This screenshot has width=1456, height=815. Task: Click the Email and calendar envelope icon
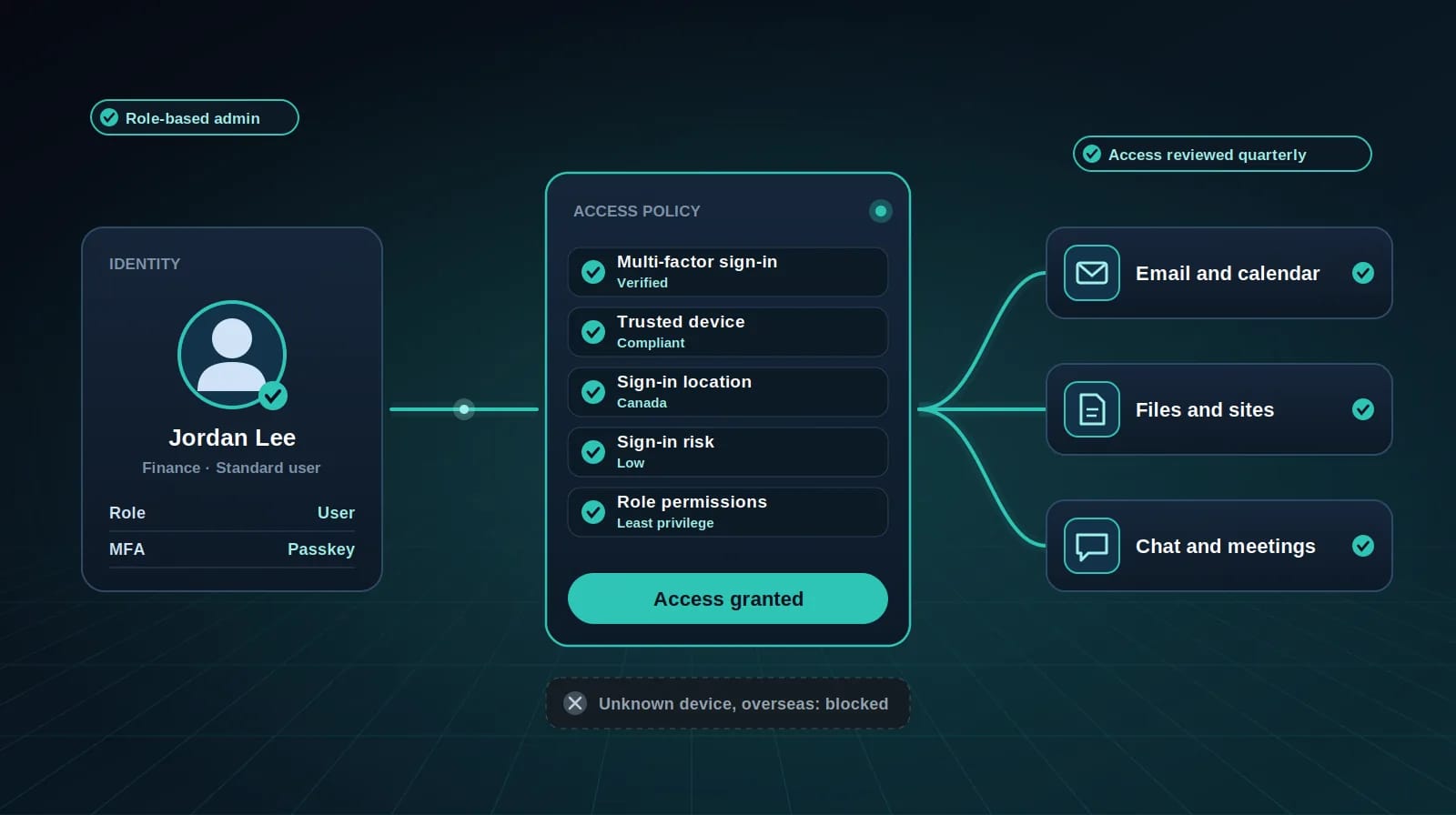[x=1092, y=273]
